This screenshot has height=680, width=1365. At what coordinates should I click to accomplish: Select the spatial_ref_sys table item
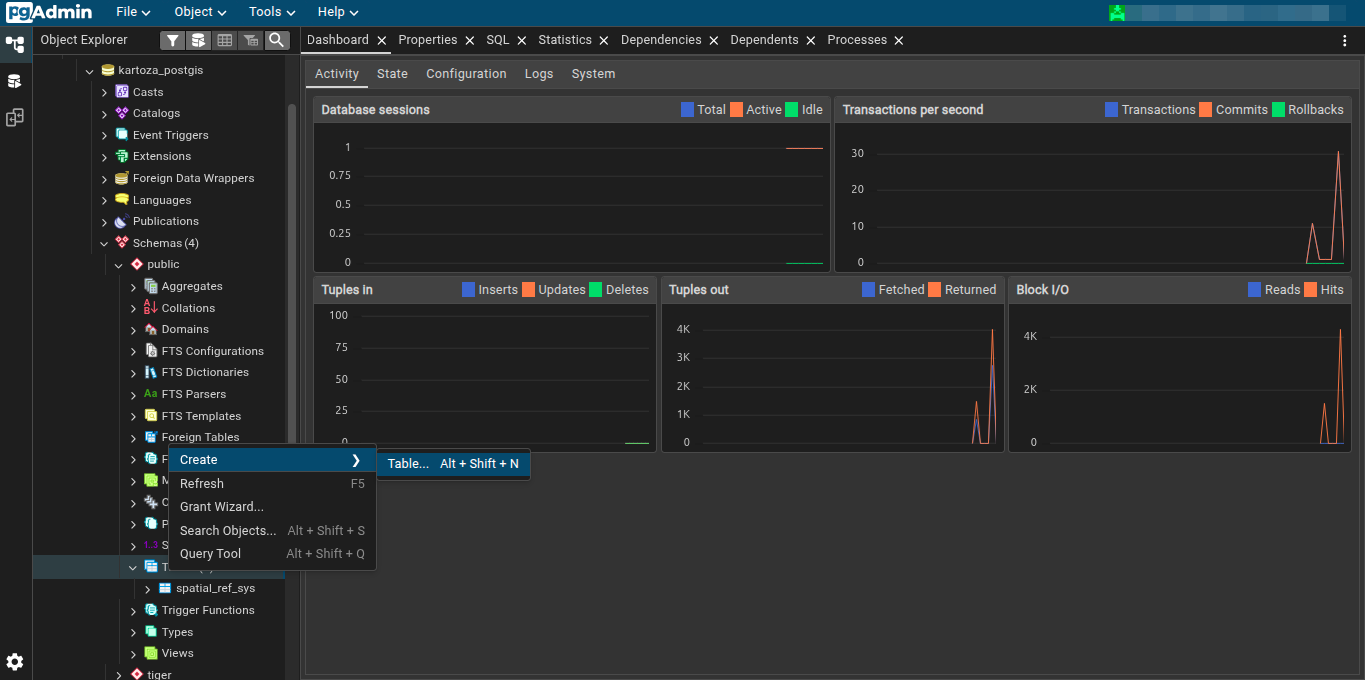click(x=215, y=589)
